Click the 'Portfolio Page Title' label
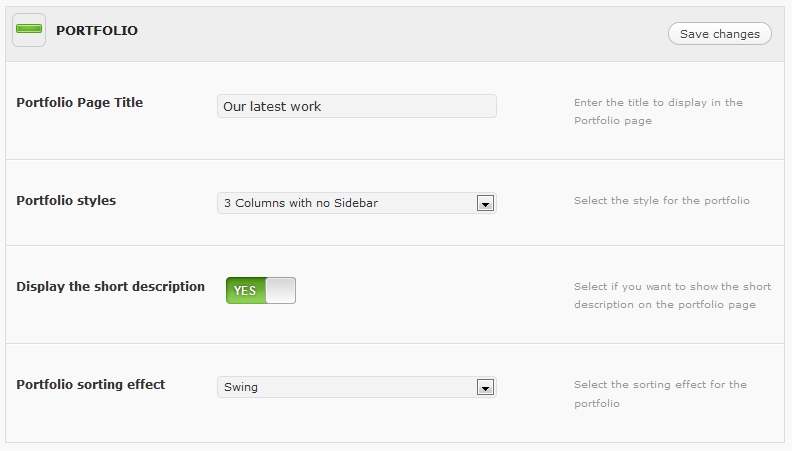Screen dimensions: 792x451 pos(80,102)
